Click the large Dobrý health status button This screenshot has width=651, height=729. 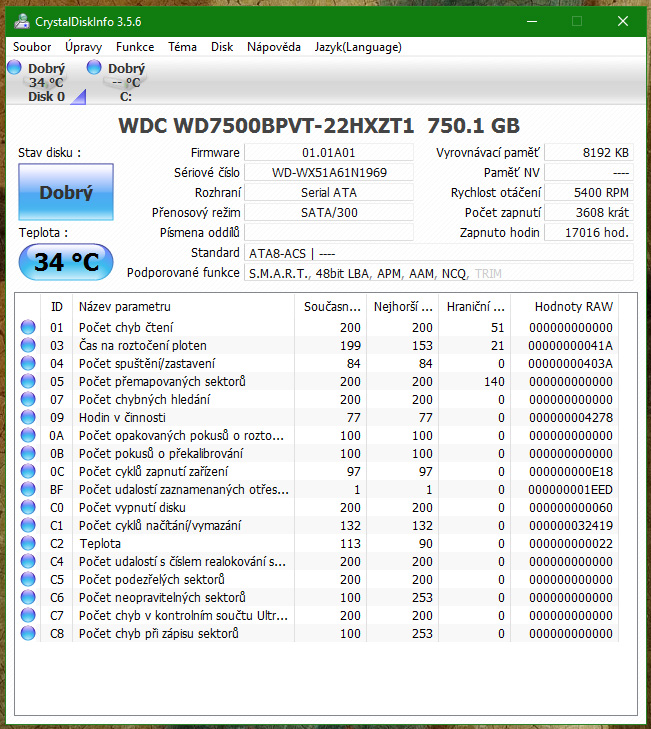pos(66,192)
